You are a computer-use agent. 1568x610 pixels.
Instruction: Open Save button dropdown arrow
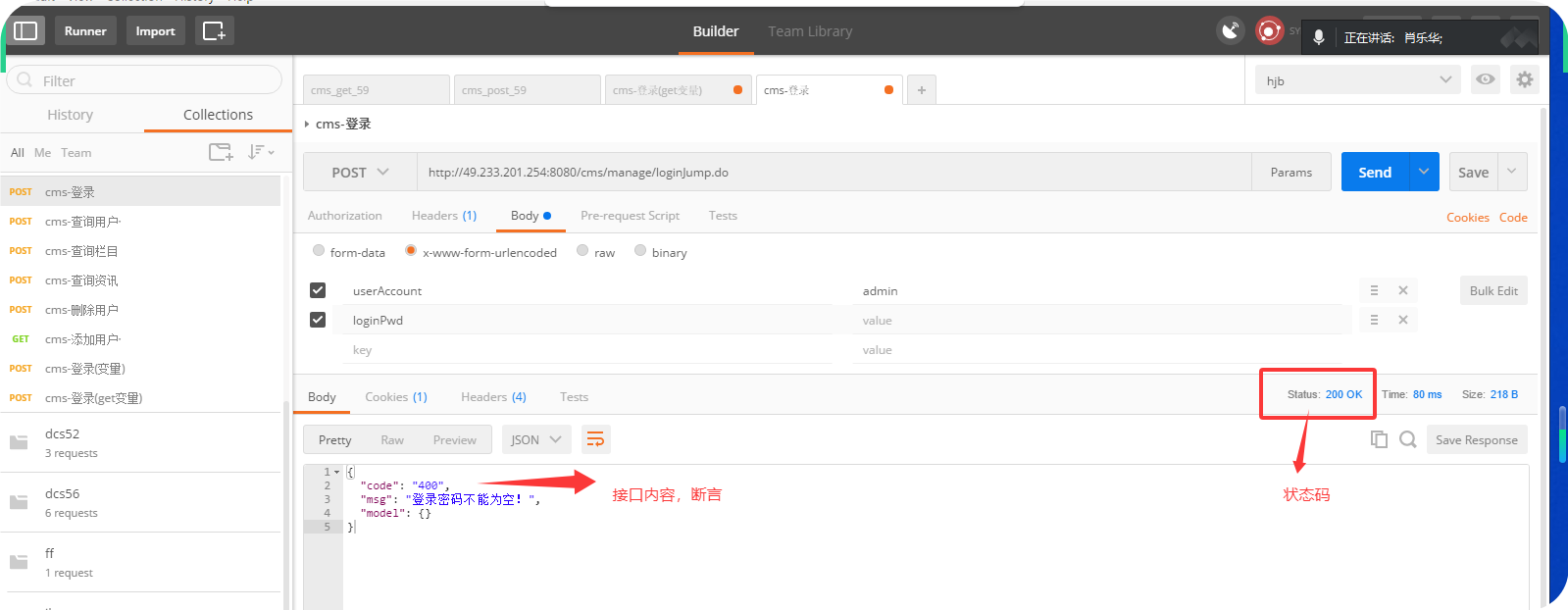pos(1512,172)
